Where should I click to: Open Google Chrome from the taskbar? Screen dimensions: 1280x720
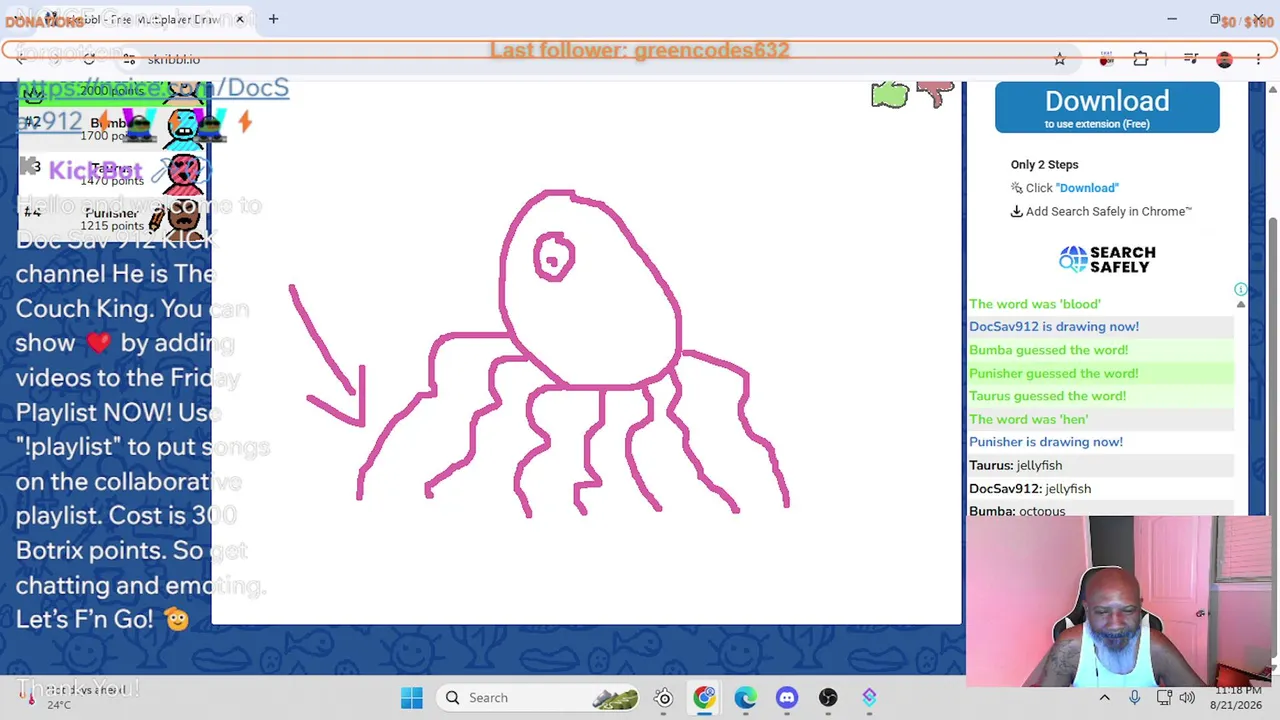click(705, 698)
